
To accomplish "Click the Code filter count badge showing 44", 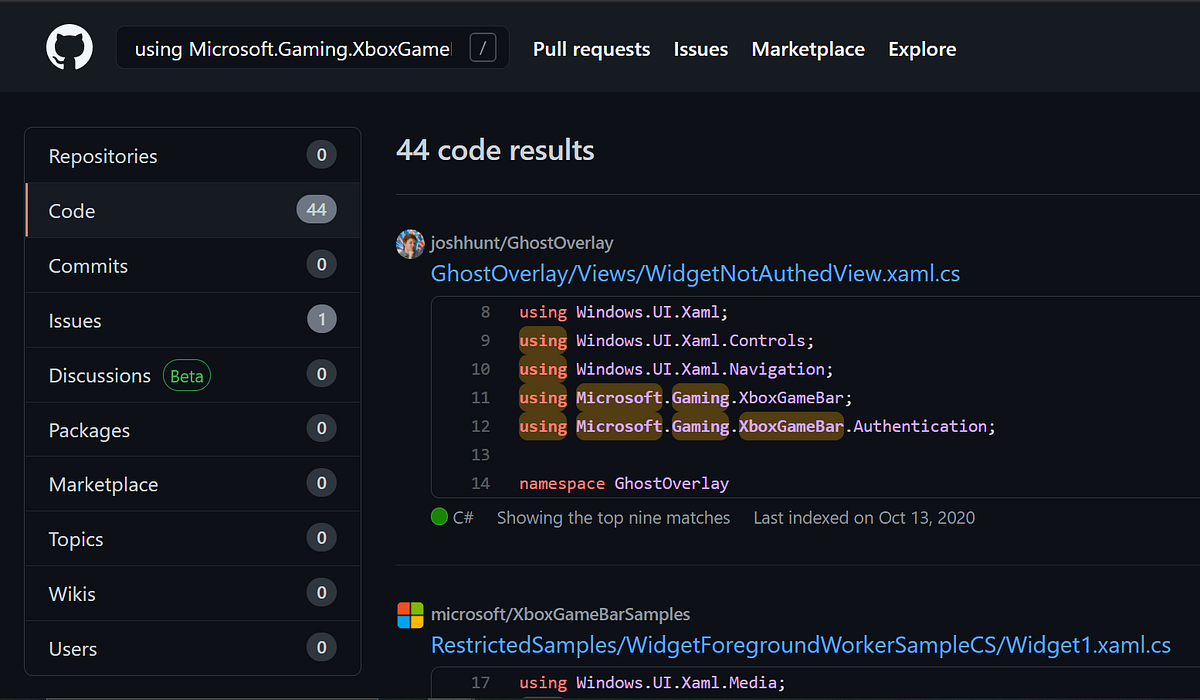I will (316, 210).
